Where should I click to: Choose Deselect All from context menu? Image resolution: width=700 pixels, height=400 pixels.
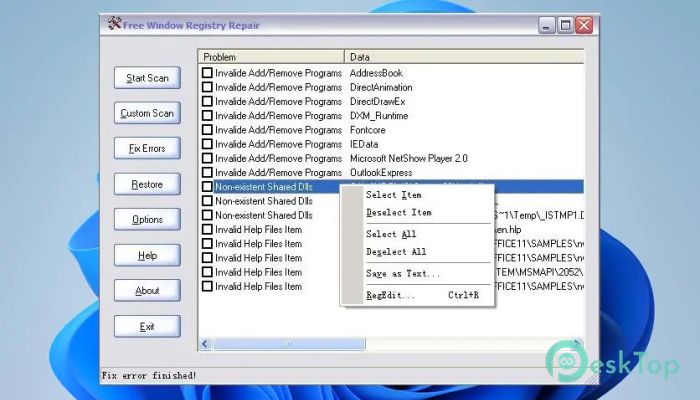[x=396, y=252]
